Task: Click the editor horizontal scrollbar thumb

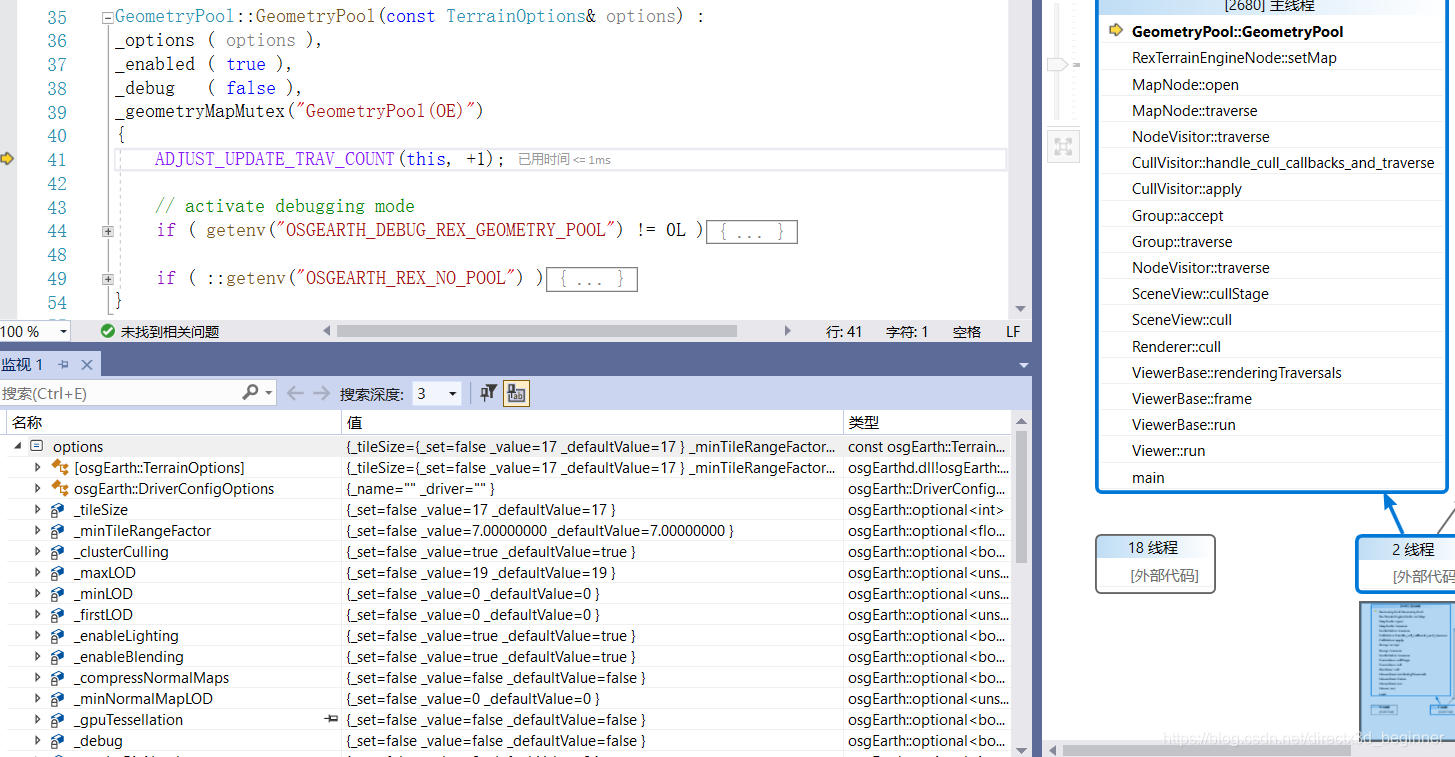Action: coord(536,331)
